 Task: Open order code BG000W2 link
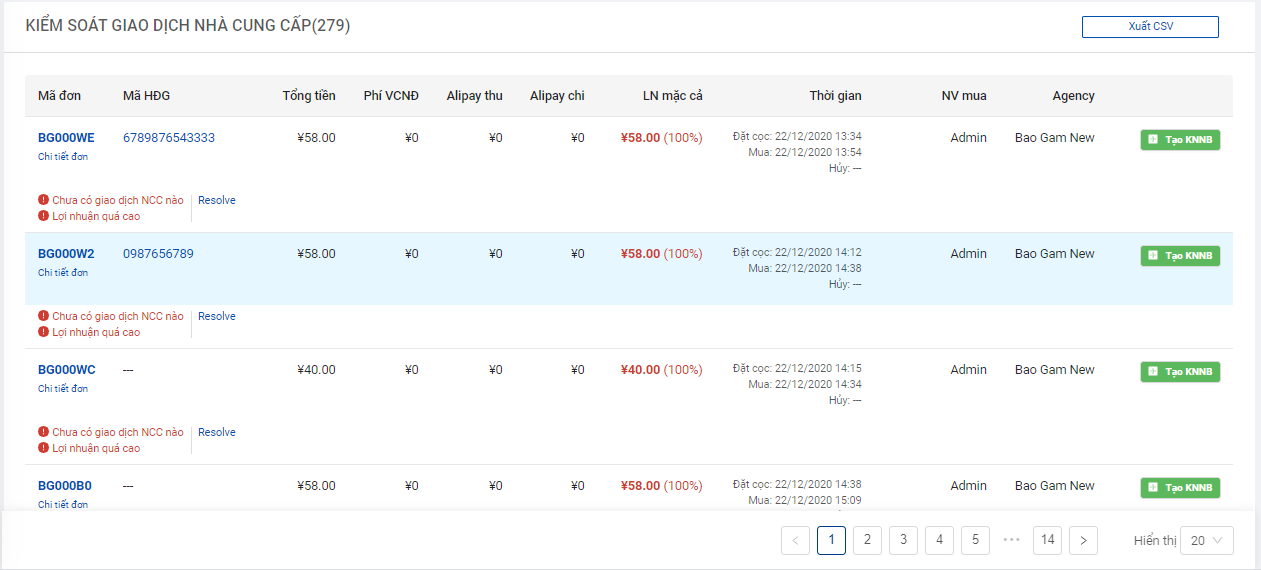pyautogui.click(x=66, y=254)
